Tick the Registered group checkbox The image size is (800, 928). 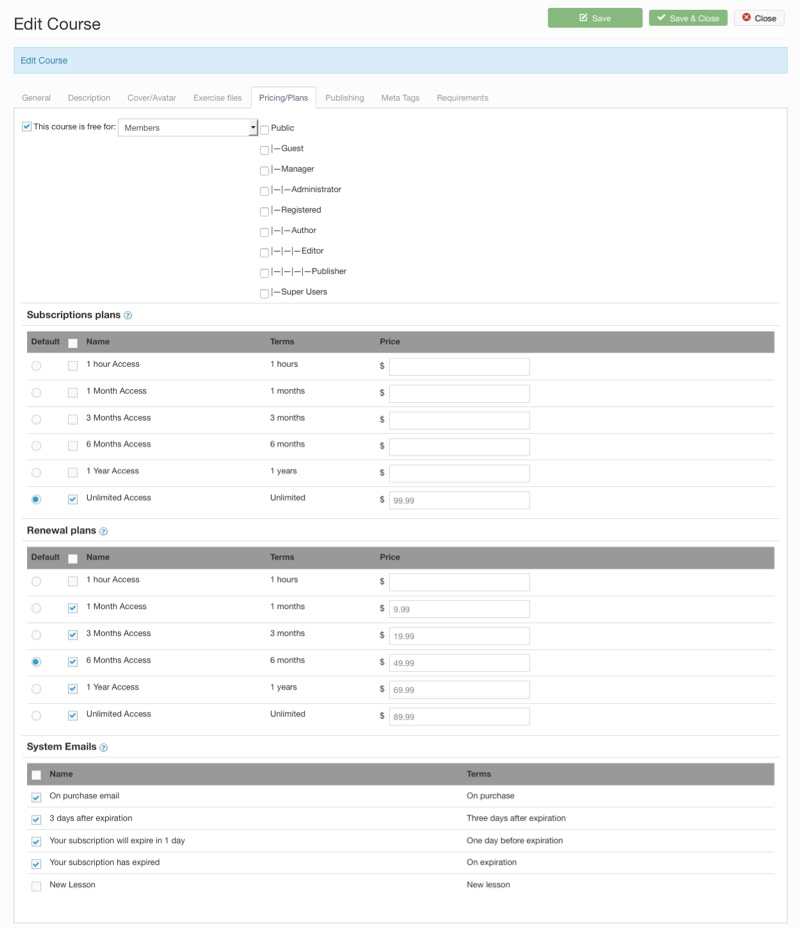coord(264,211)
